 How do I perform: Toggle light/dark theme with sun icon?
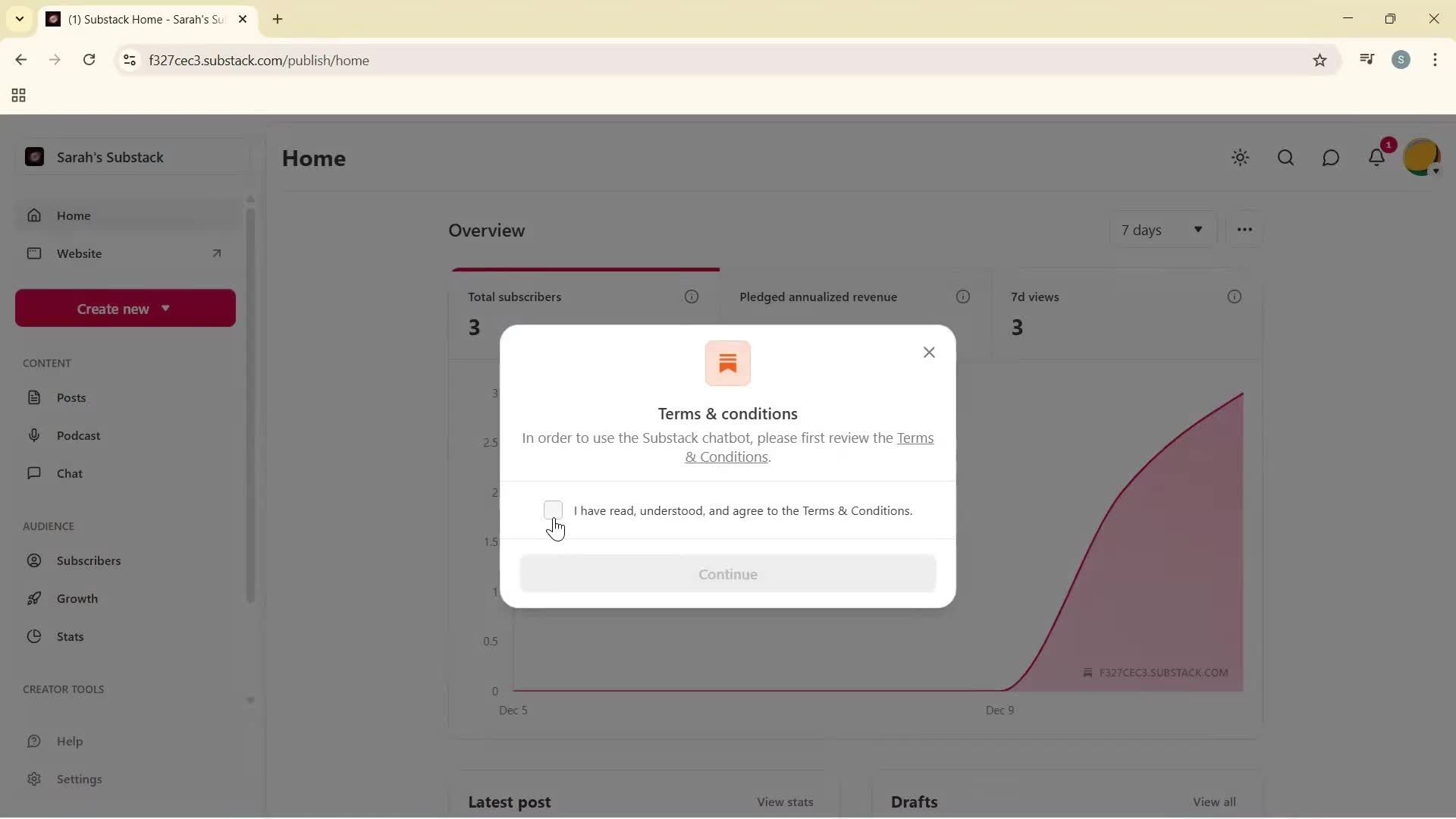pos(1241,157)
